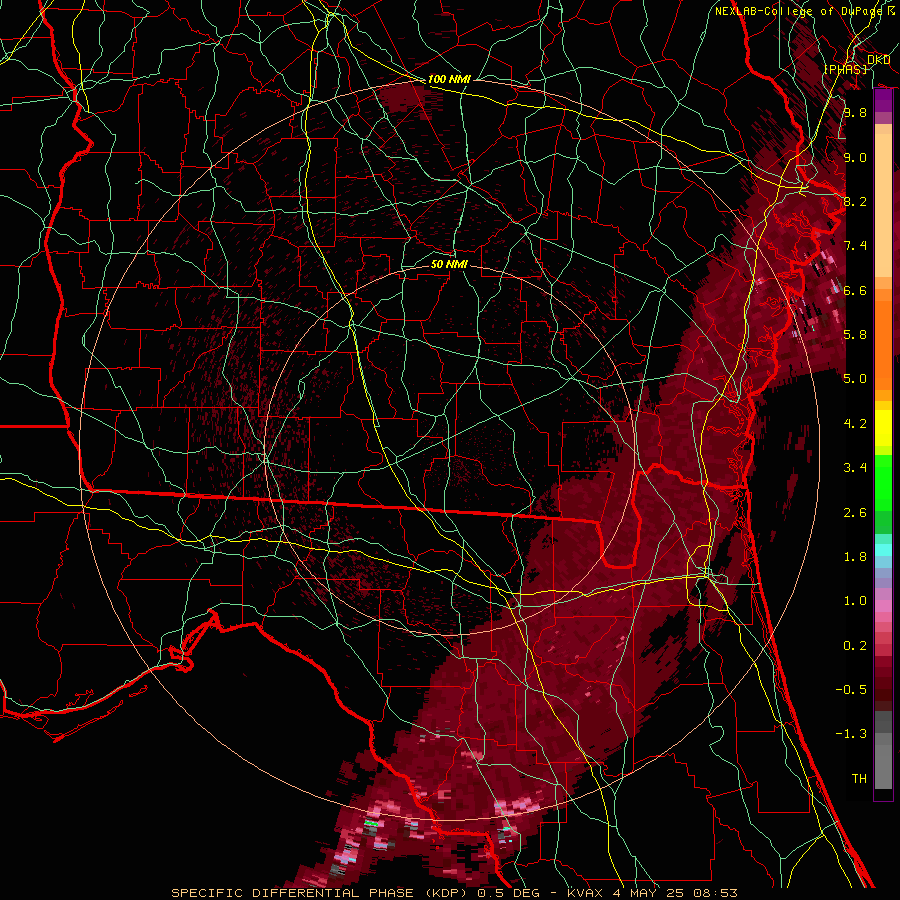Click the 50 NMI range ring label
900x900 pixels.
pos(449,264)
